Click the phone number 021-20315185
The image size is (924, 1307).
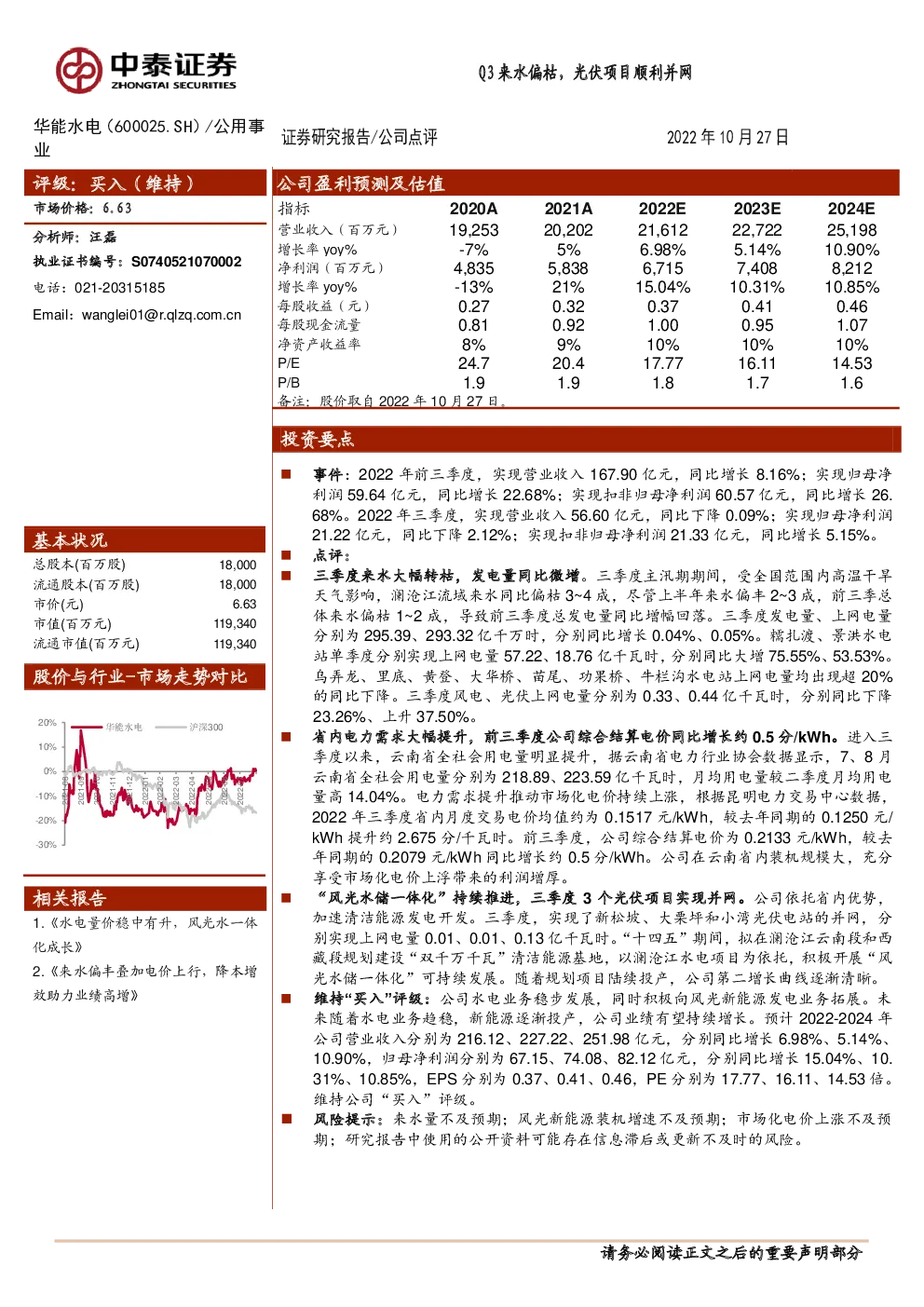(119, 288)
